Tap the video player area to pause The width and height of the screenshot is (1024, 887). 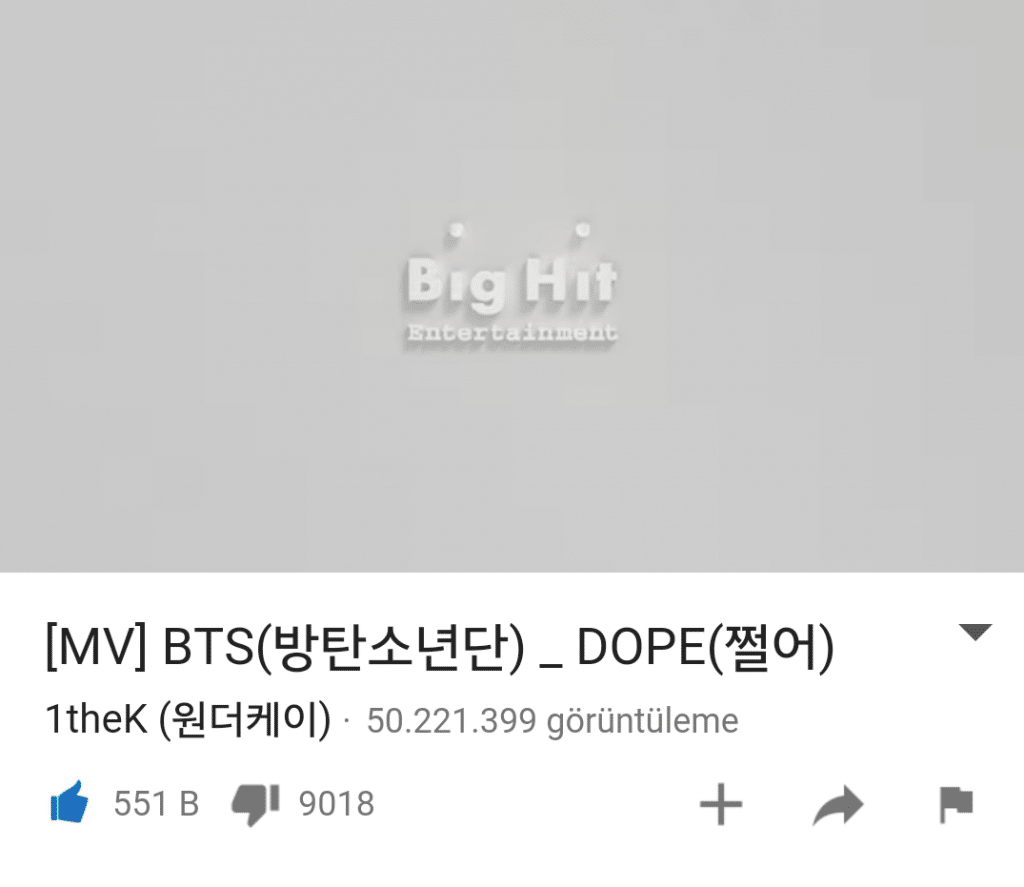(x=512, y=286)
